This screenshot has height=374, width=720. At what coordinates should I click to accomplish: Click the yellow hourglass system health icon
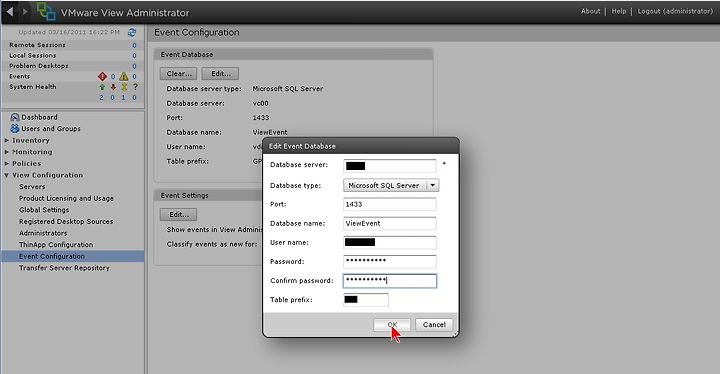pyautogui.click(x=124, y=87)
